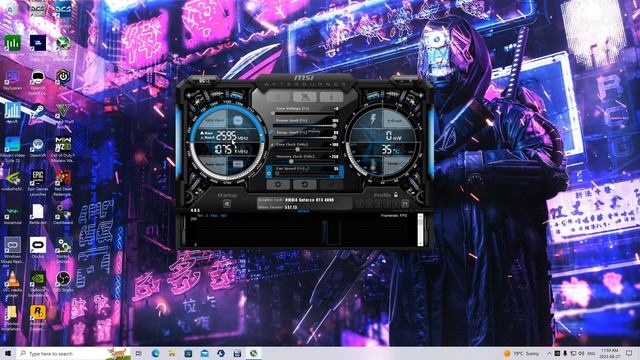Toggle the Profile lock icon
The width and height of the screenshot is (640, 360).
396,195
